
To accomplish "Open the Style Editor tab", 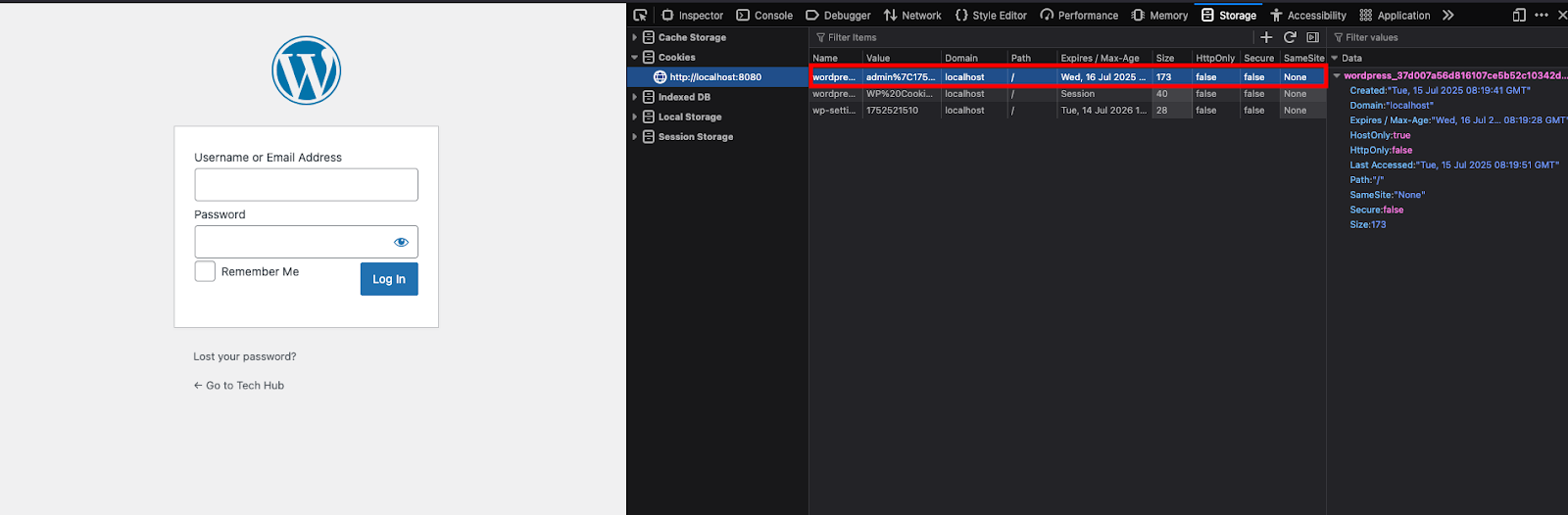I will 991,15.
